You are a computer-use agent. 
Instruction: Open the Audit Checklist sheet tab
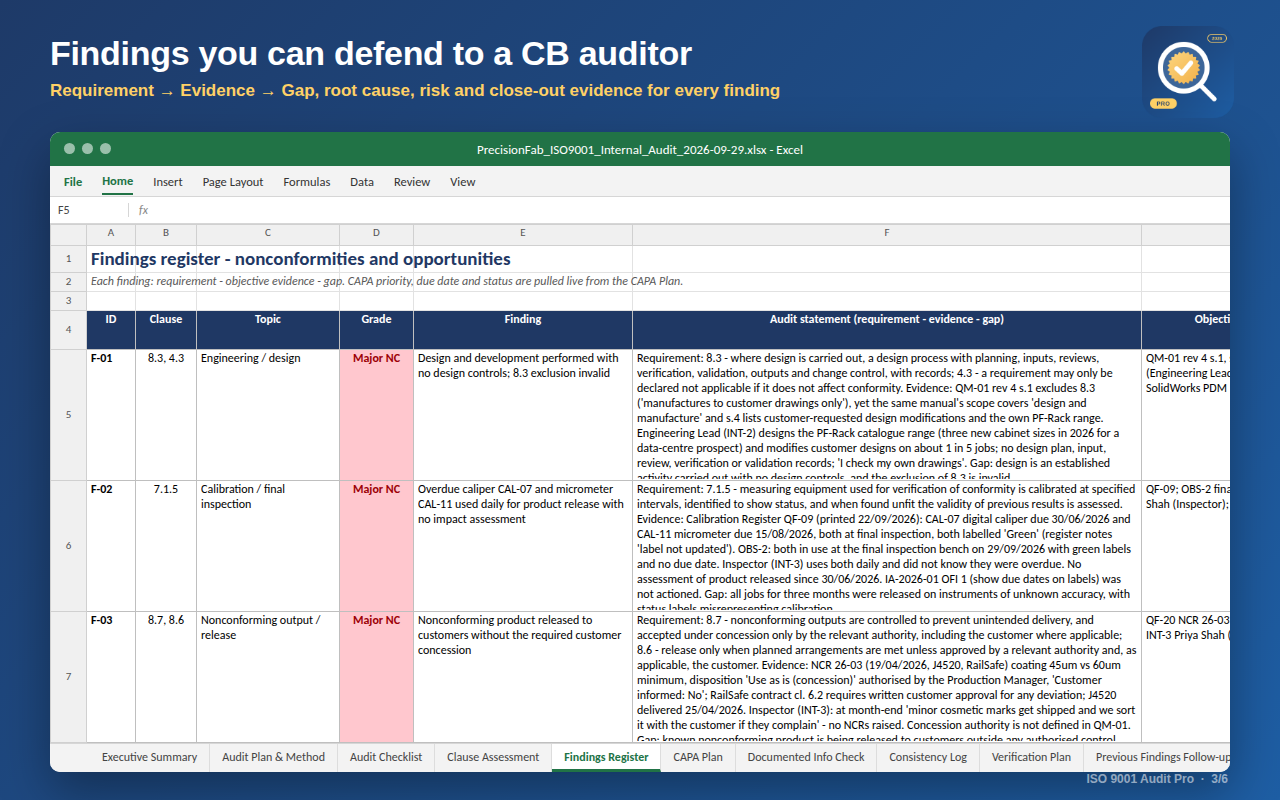pos(386,757)
